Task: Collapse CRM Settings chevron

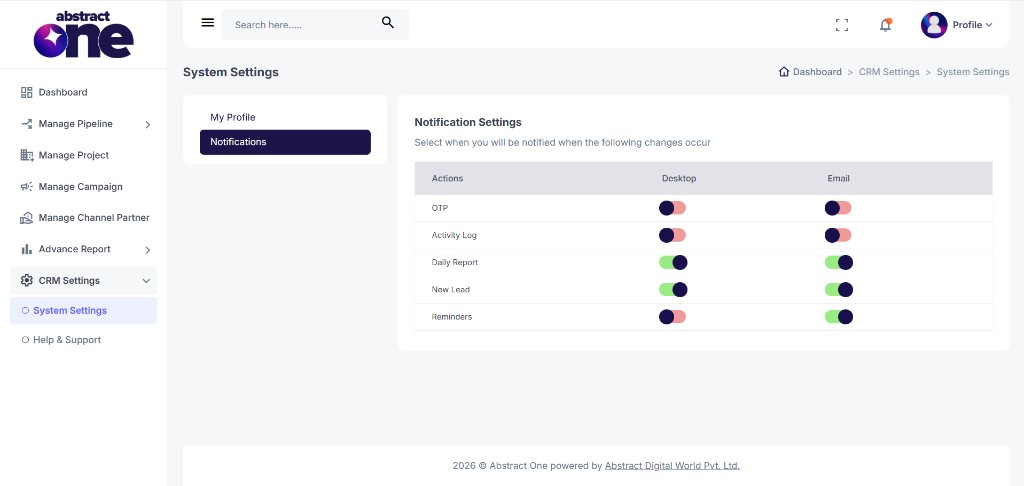Action: click(x=146, y=281)
